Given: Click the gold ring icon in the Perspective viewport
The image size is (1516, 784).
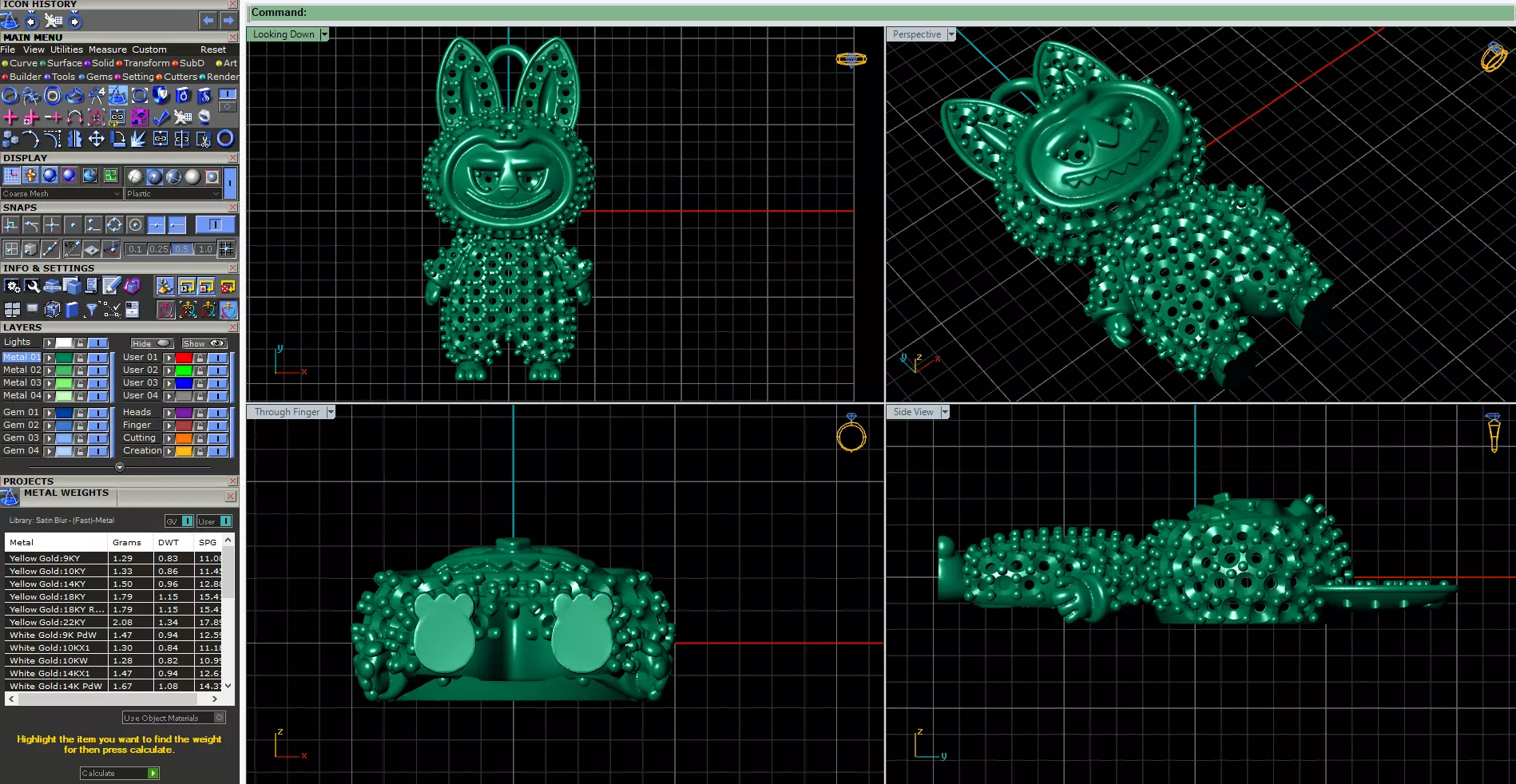Looking at the screenshot, I should tap(1494, 57).
